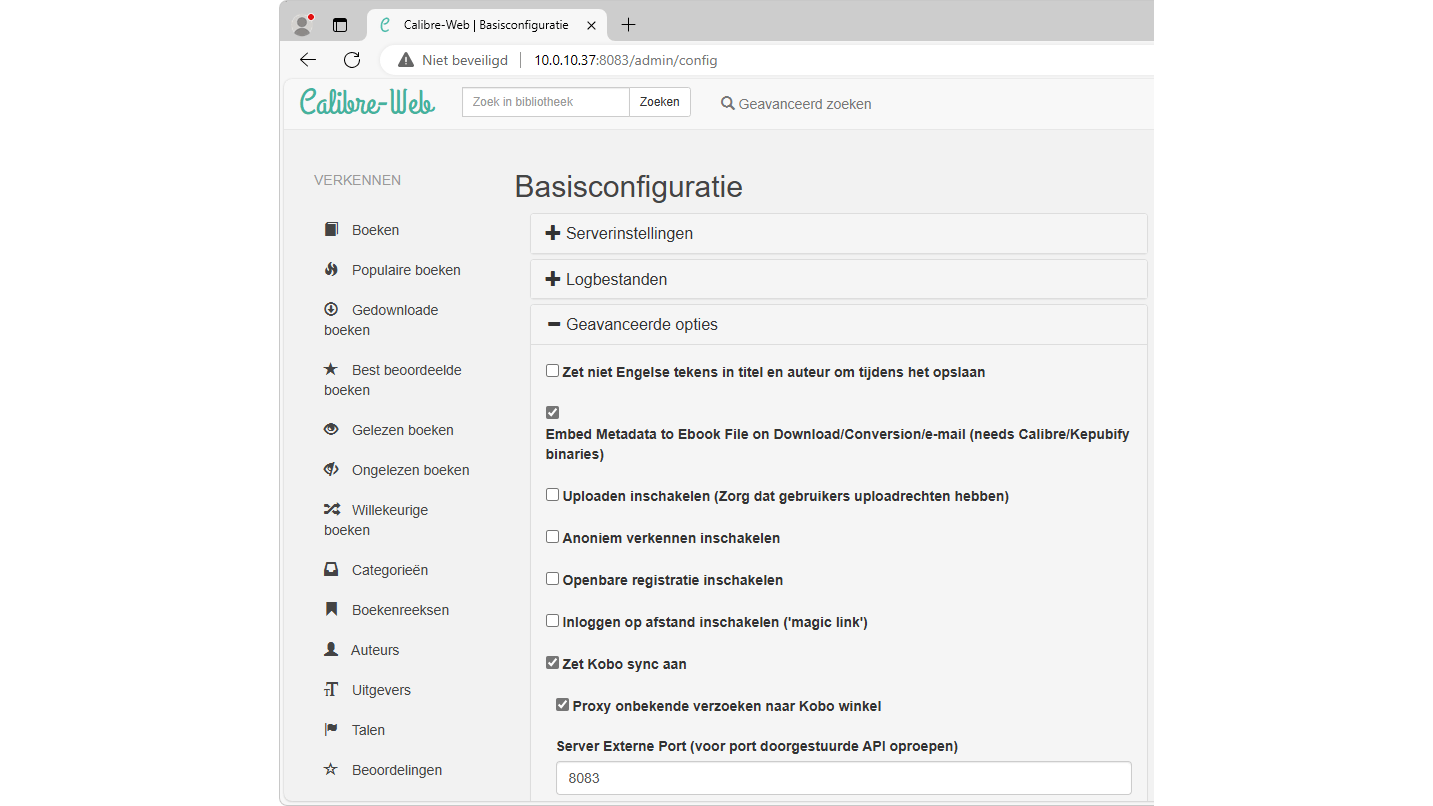Collapse the Geavanceerde opties section
The width and height of the screenshot is (1433, 806).
(x=641, y=325)
